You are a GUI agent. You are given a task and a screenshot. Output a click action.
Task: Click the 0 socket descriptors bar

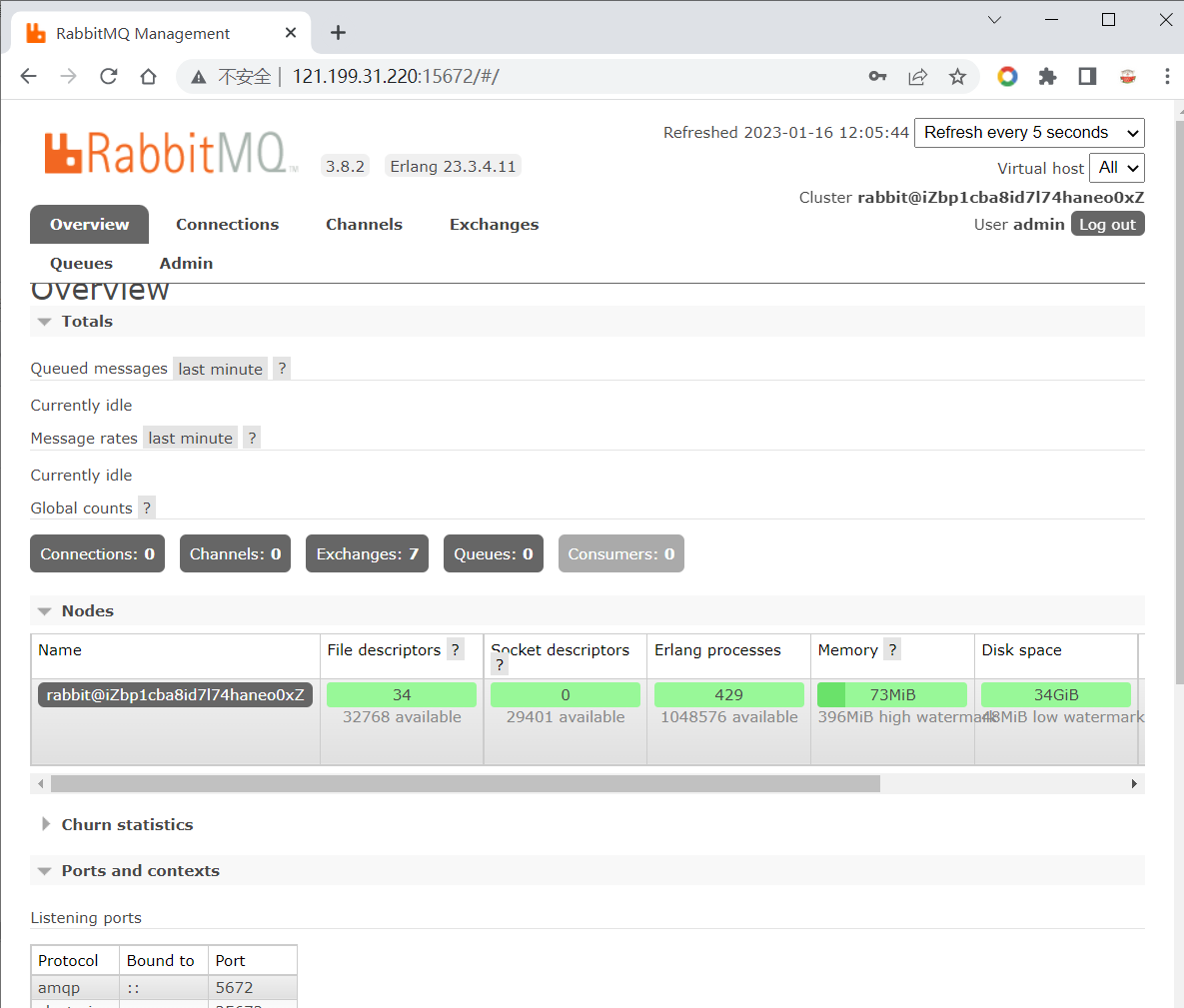566,694
